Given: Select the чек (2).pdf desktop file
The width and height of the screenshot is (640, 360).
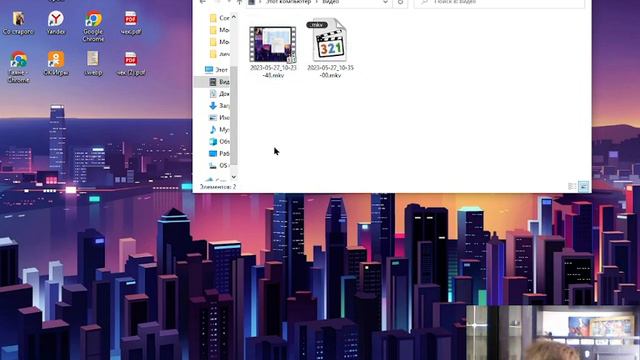Looking at the screenshot, I should (131, 64).
